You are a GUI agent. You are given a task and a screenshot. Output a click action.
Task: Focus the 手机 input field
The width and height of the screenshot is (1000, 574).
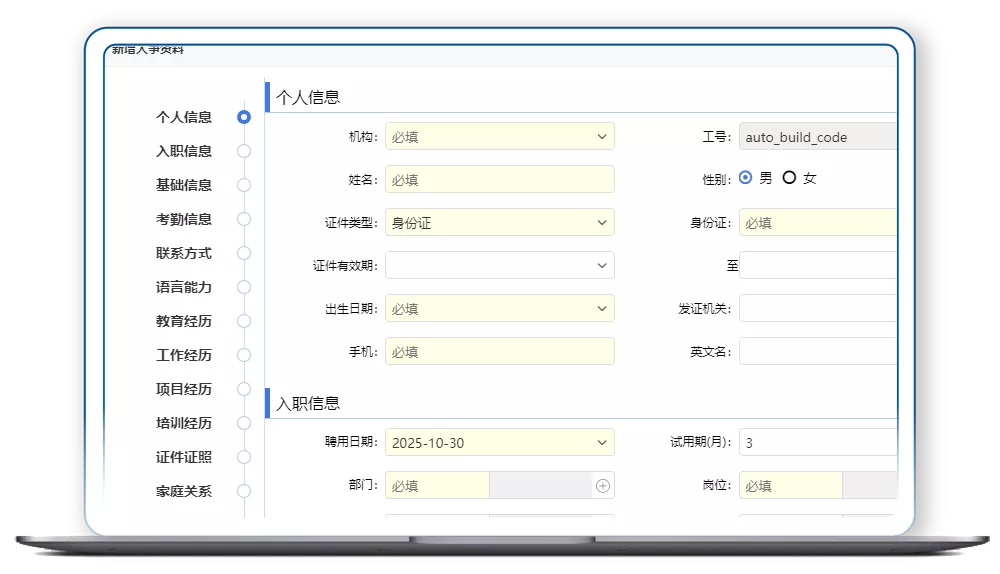coord(500,351)
